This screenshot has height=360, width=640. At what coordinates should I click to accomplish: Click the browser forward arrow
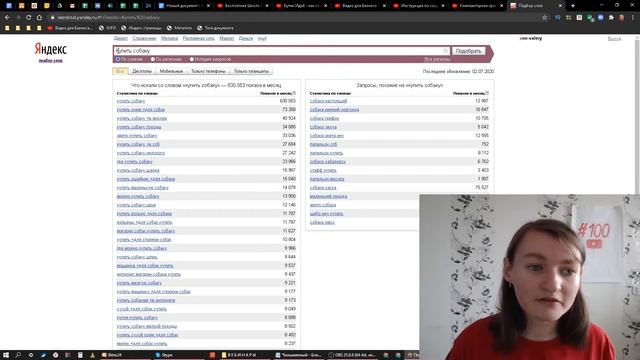coord(18,18)
